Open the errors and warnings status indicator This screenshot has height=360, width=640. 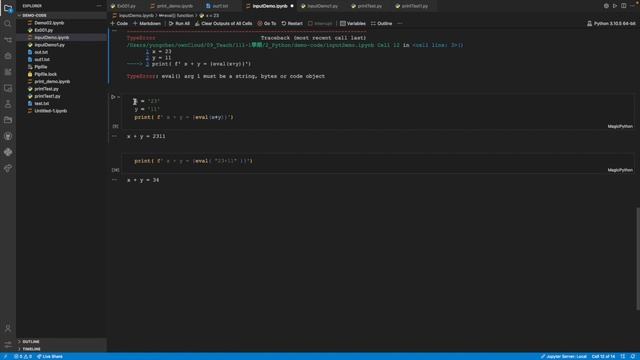tap(23, 356)
